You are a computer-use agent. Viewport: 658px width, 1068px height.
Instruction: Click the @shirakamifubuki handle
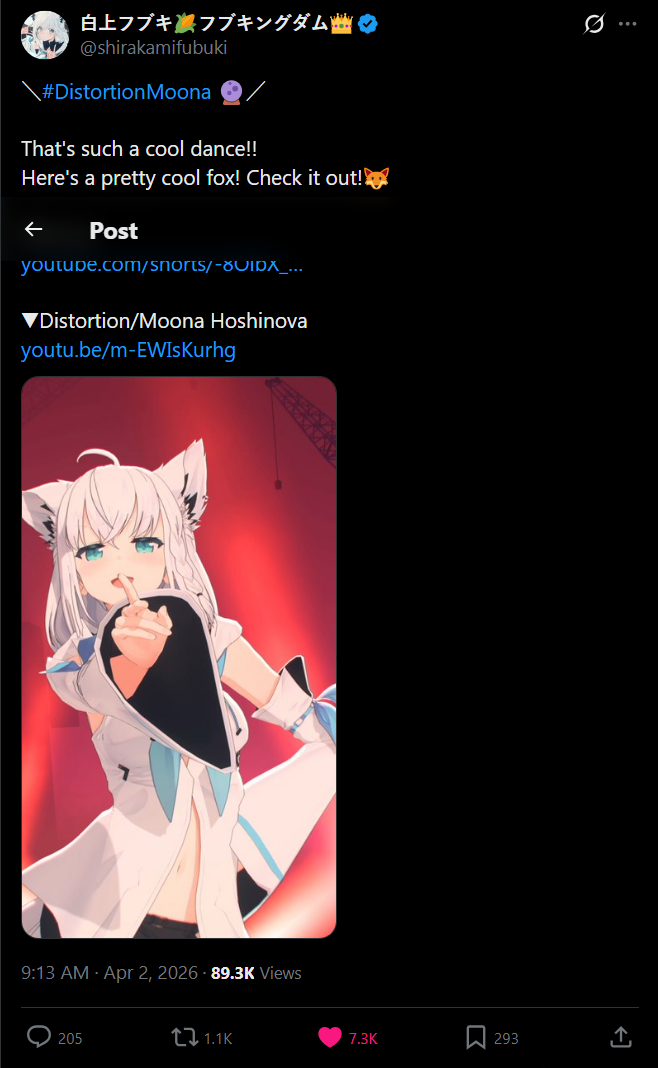[154, 48]
